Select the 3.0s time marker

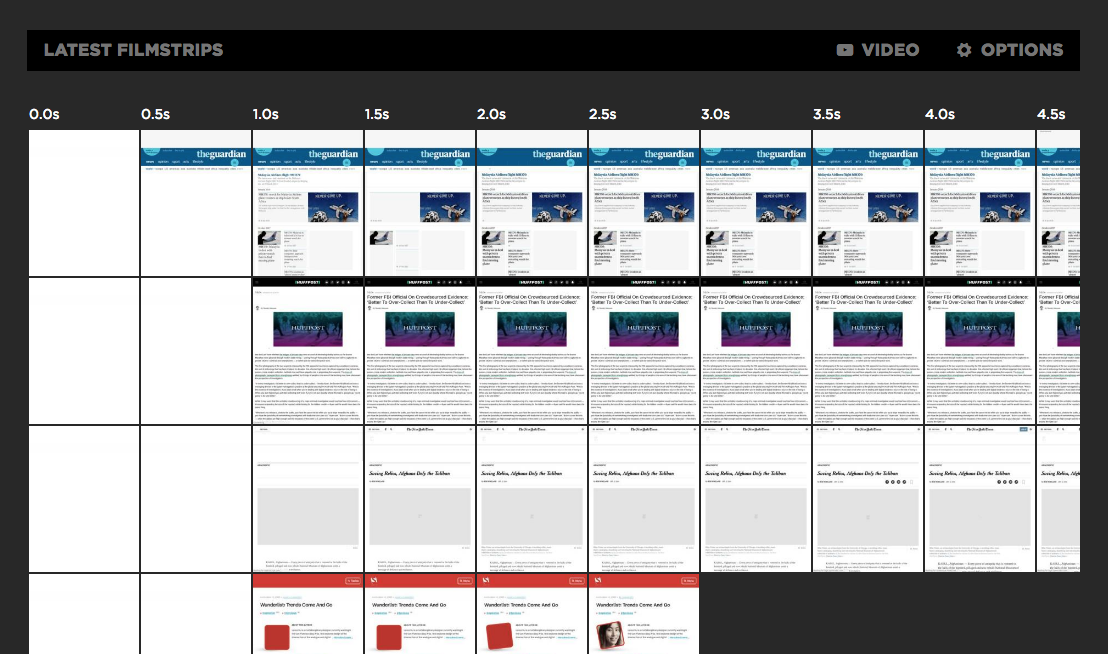(x=715, y=114)
